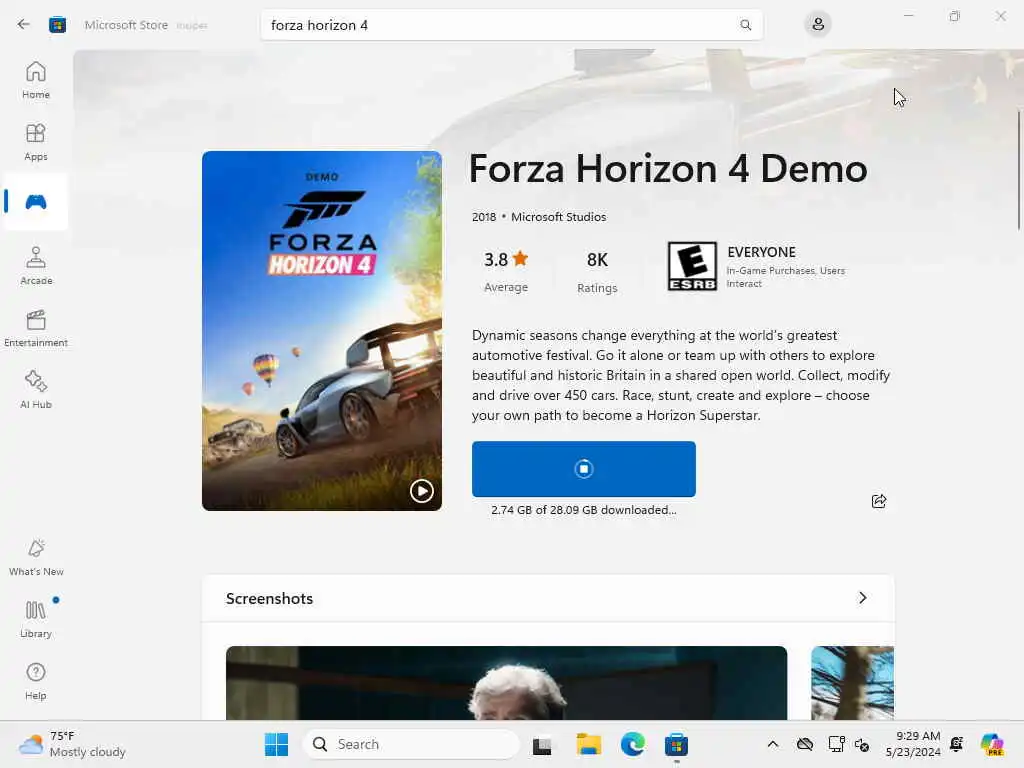Open the notifications bell icon
The height and width of the screenshot is (768, 1024).
pos(957,744)
